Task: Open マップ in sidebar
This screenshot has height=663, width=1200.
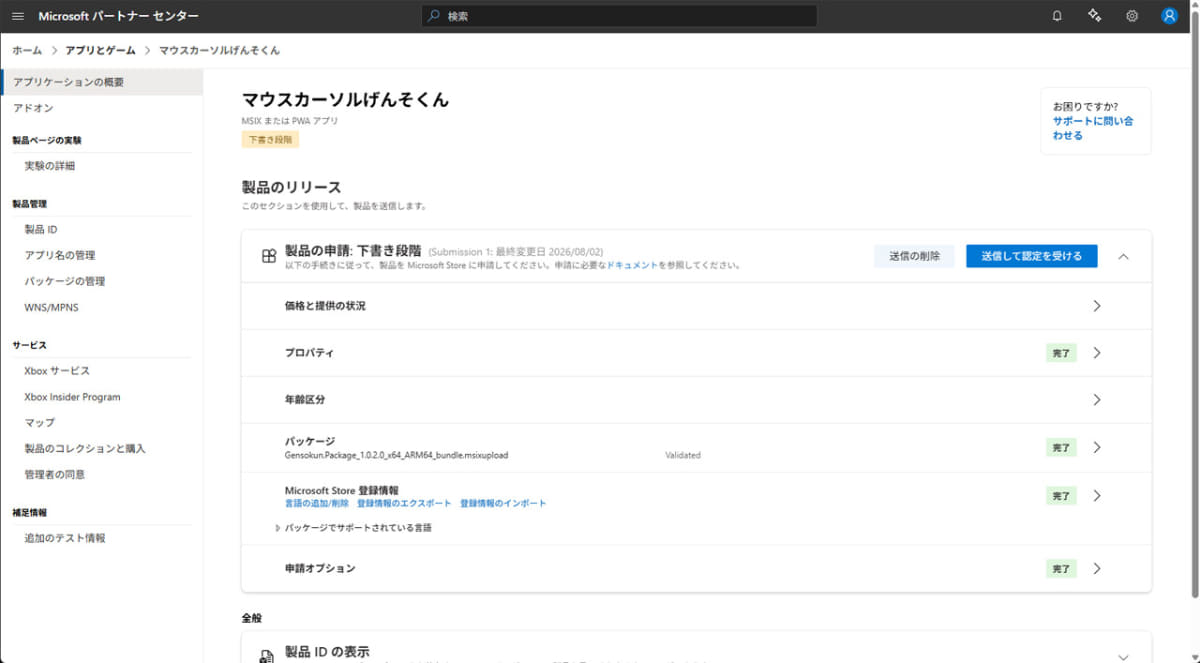Action: tap(39, 423)
